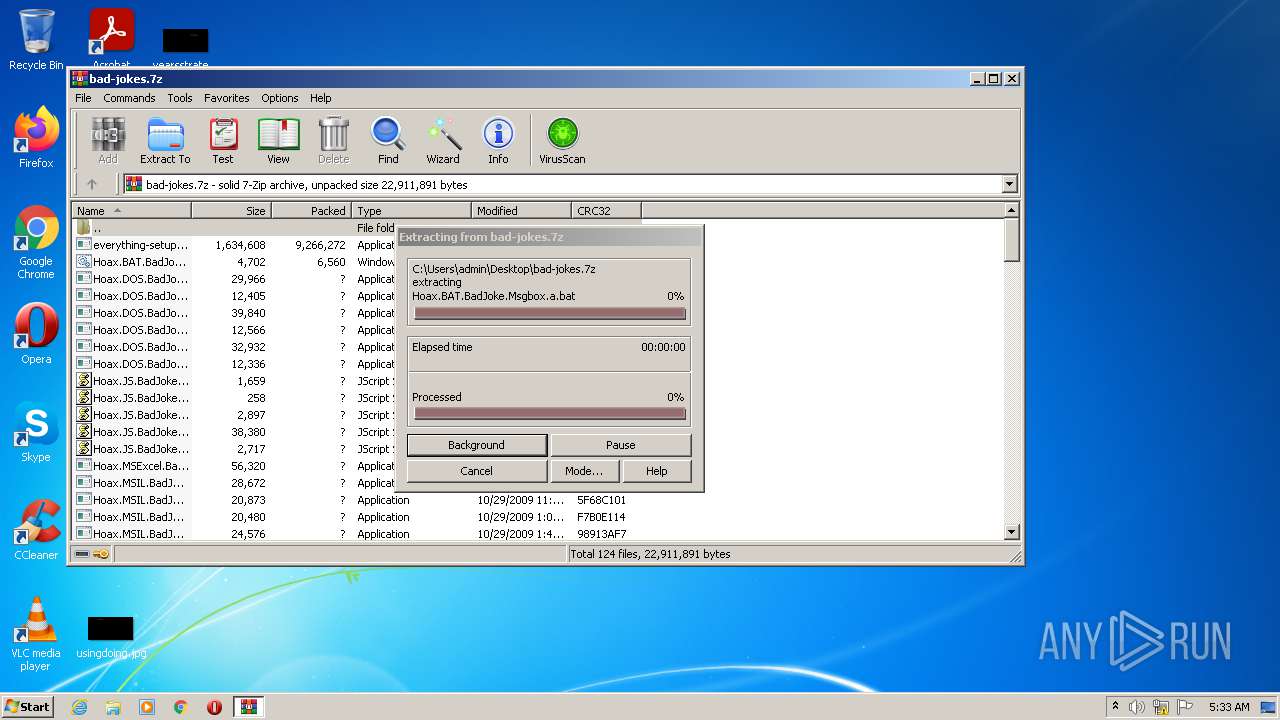Sort by Packed column header
1280x720 pixels.
pos(311,210)
